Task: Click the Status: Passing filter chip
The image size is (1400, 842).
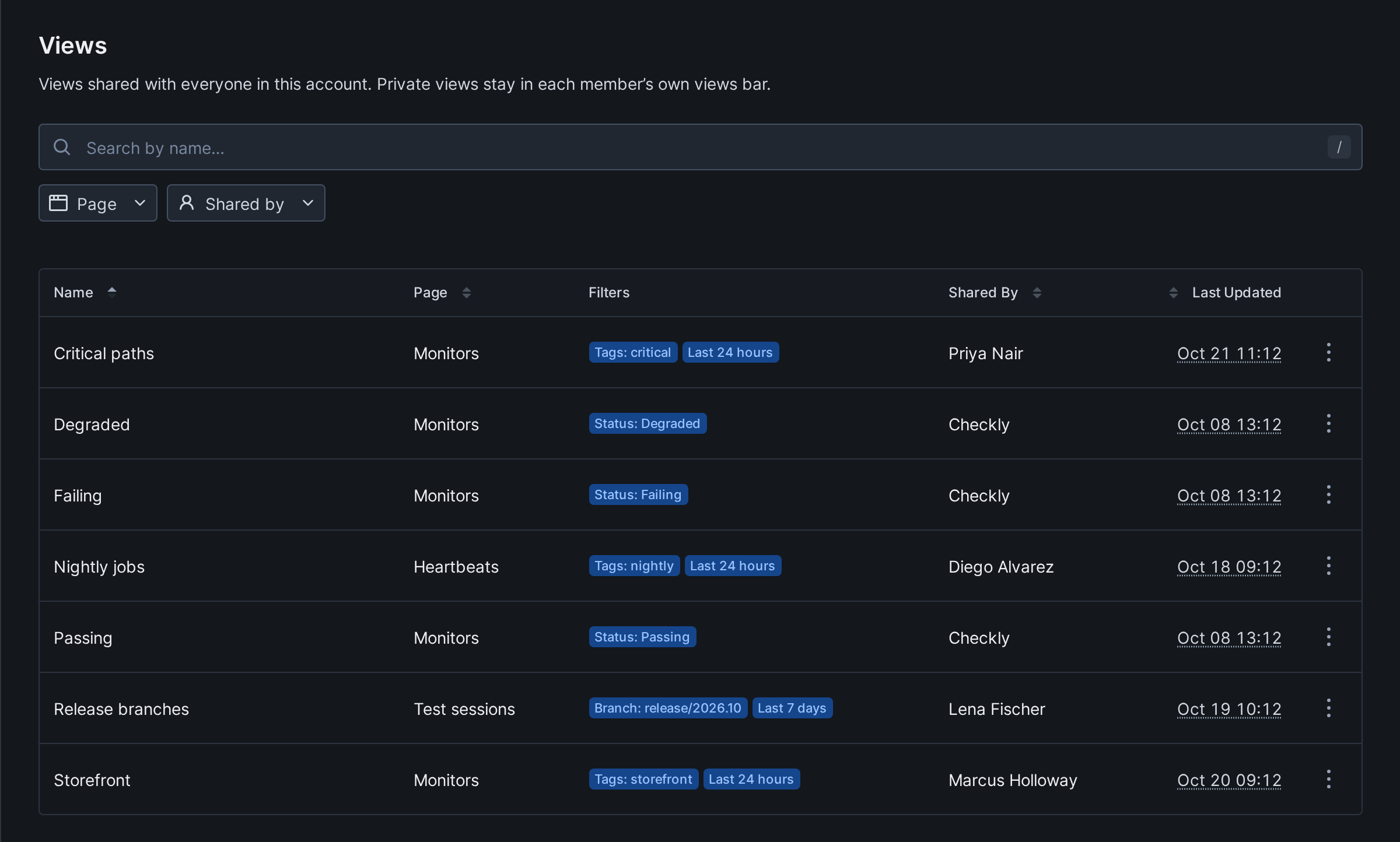Action: click(642, 637)
